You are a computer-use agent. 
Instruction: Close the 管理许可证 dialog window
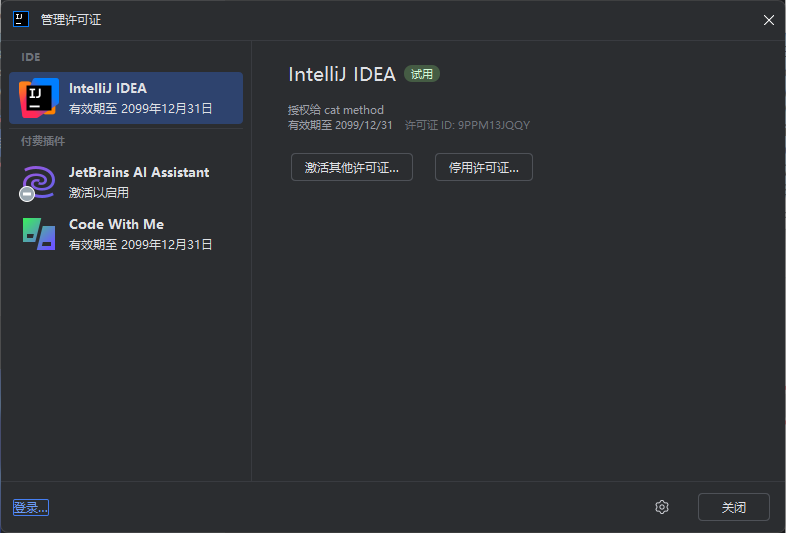coord(768,20)
